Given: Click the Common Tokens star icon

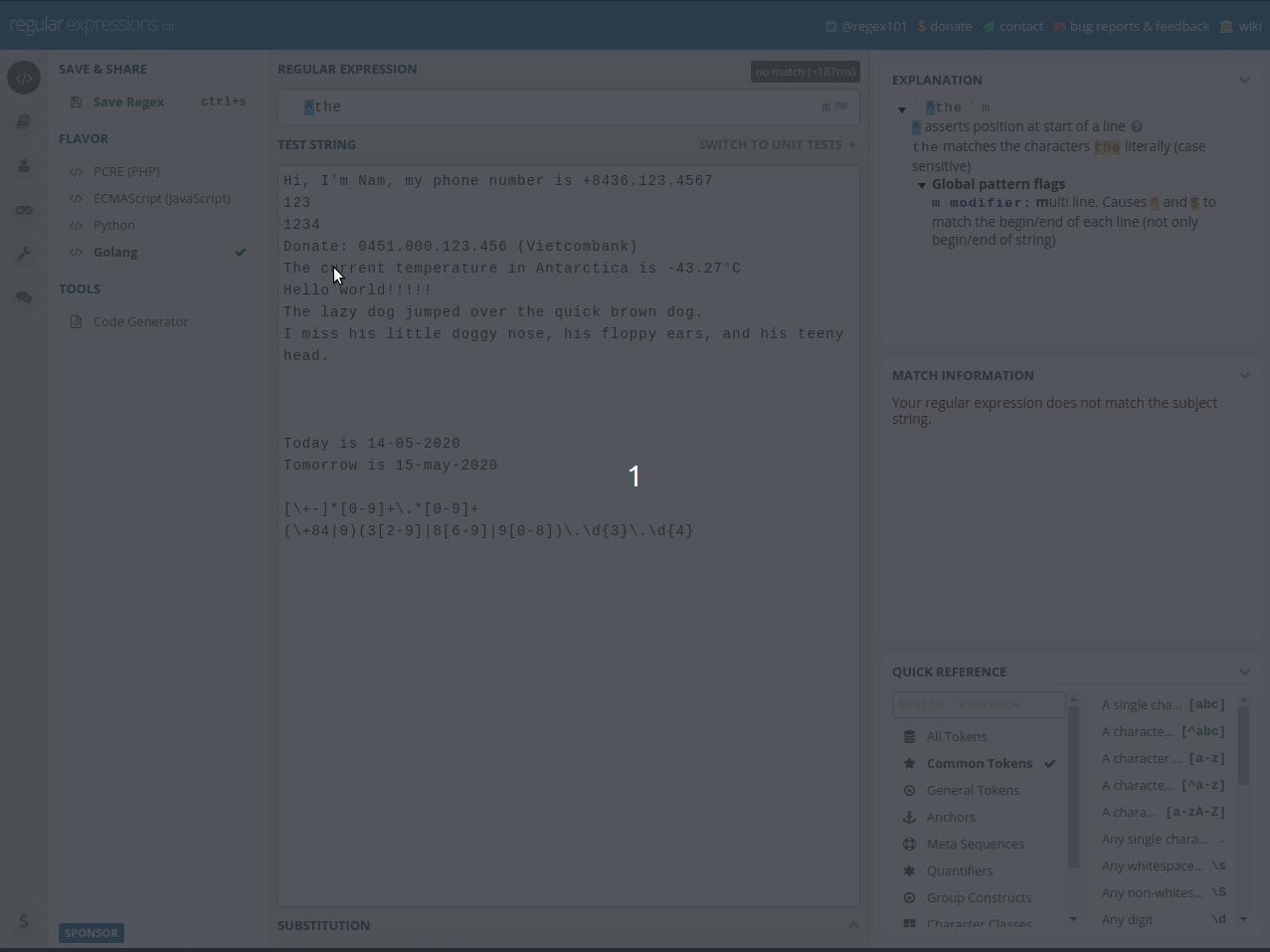Looking at the screenshot, I should point(909,763).
